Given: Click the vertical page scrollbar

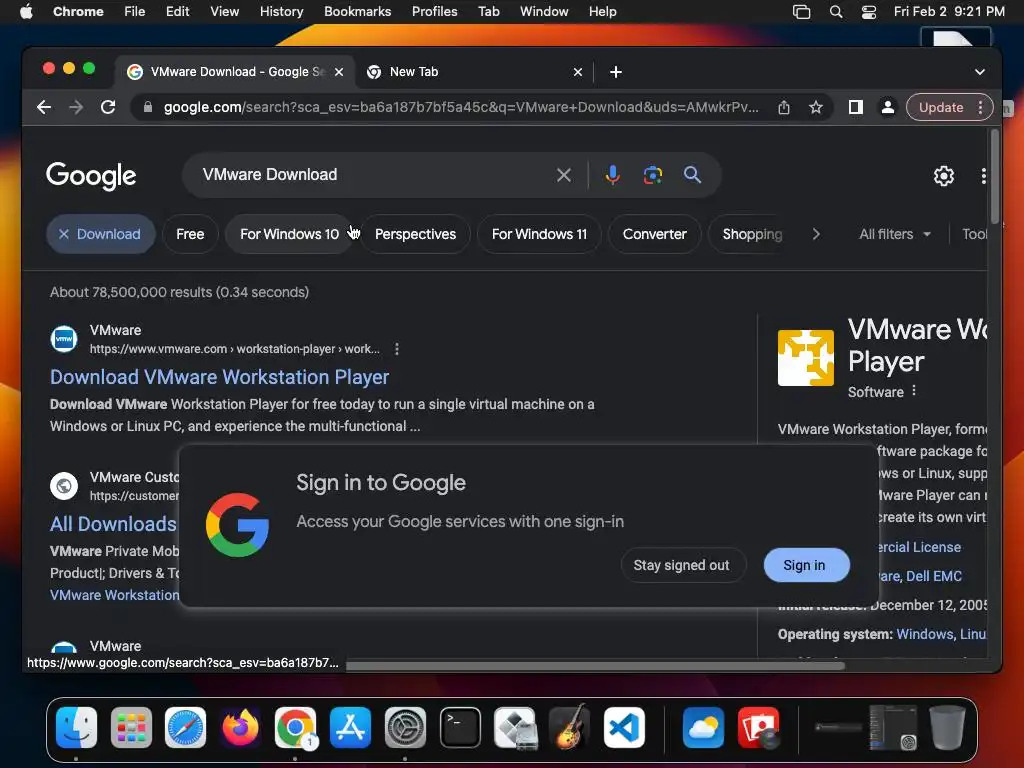Looking at the screenshot, I should click(x=995, y=176).
